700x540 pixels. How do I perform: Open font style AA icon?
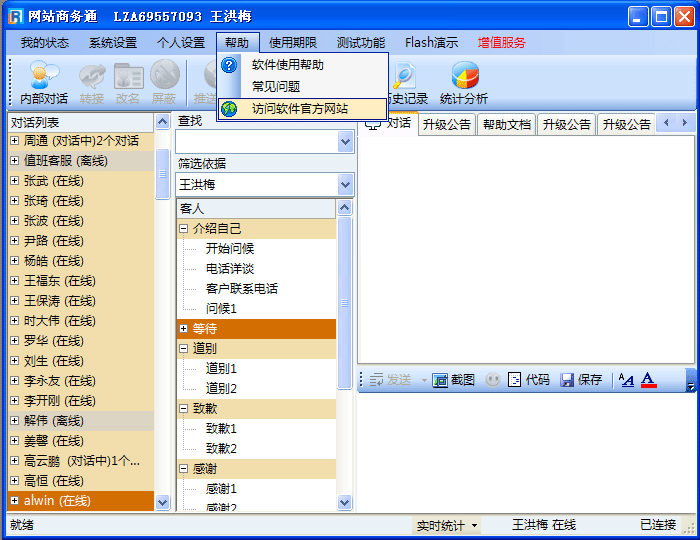click(626, 380)
